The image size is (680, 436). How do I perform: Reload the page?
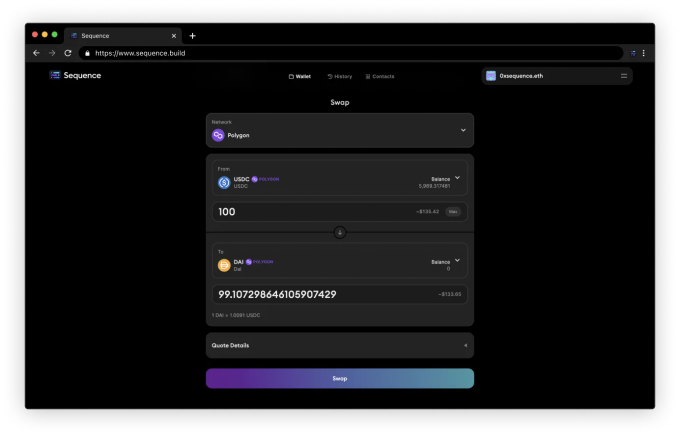68,53
